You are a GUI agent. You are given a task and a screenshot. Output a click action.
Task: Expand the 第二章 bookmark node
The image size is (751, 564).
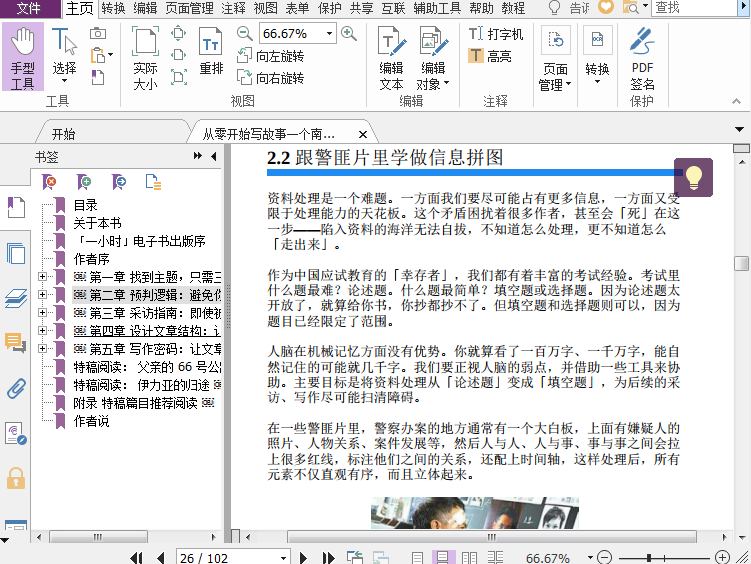coord(42,294)
